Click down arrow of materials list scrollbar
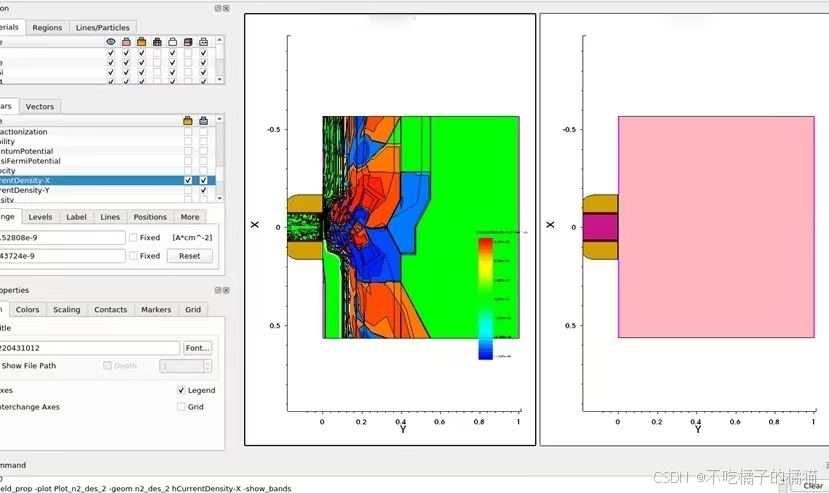The image size is (829, 493). (219, 79)
